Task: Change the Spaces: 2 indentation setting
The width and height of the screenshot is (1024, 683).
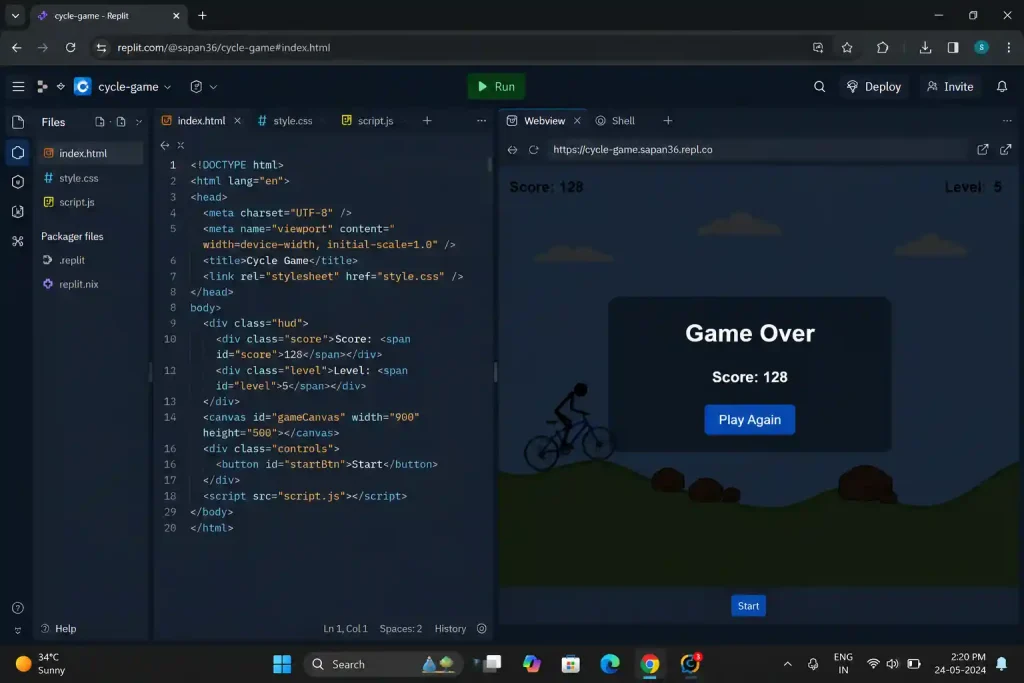Action: [400, 629]
